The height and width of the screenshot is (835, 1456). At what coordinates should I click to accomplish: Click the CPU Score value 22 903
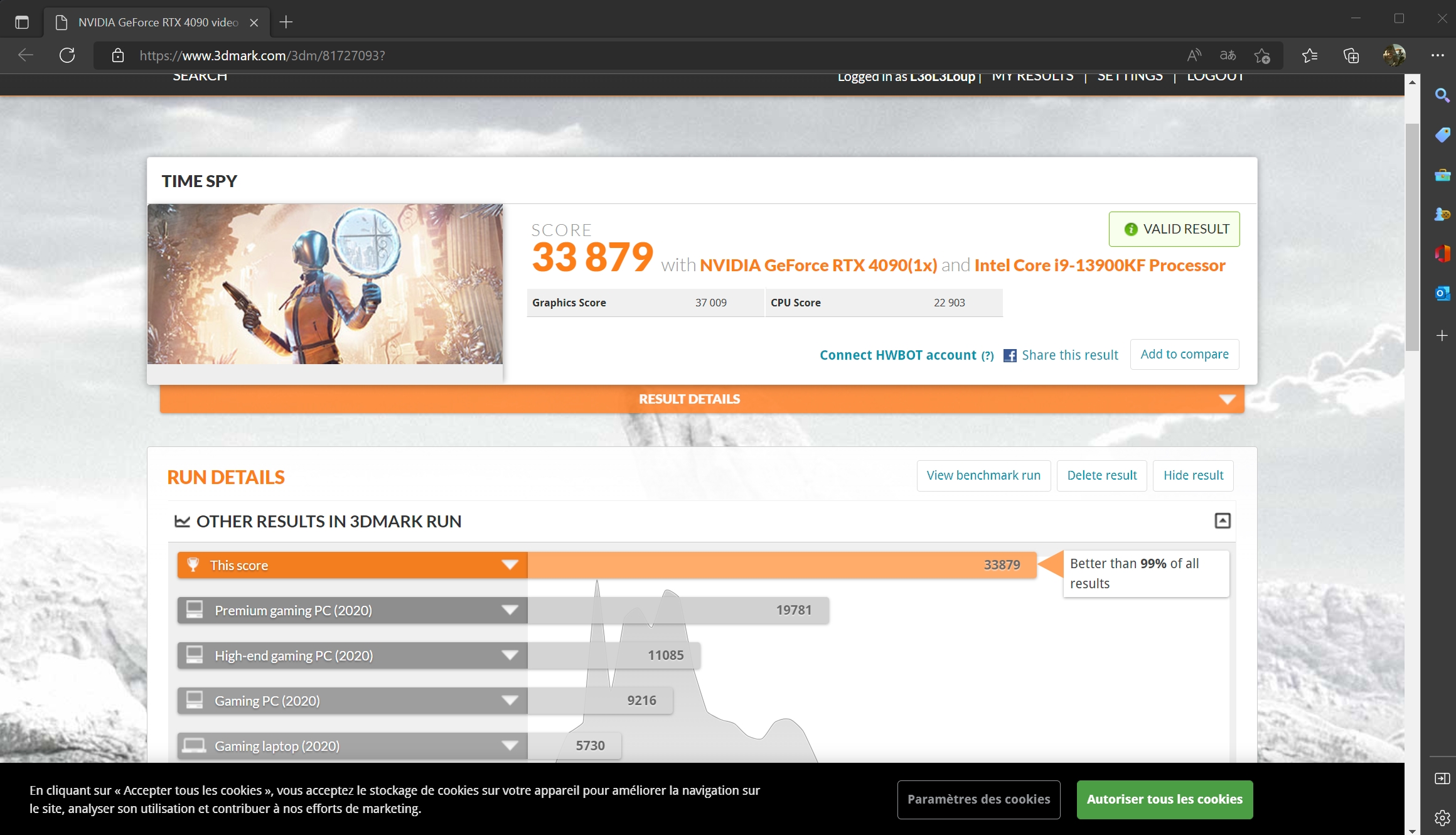pos(950,303)
